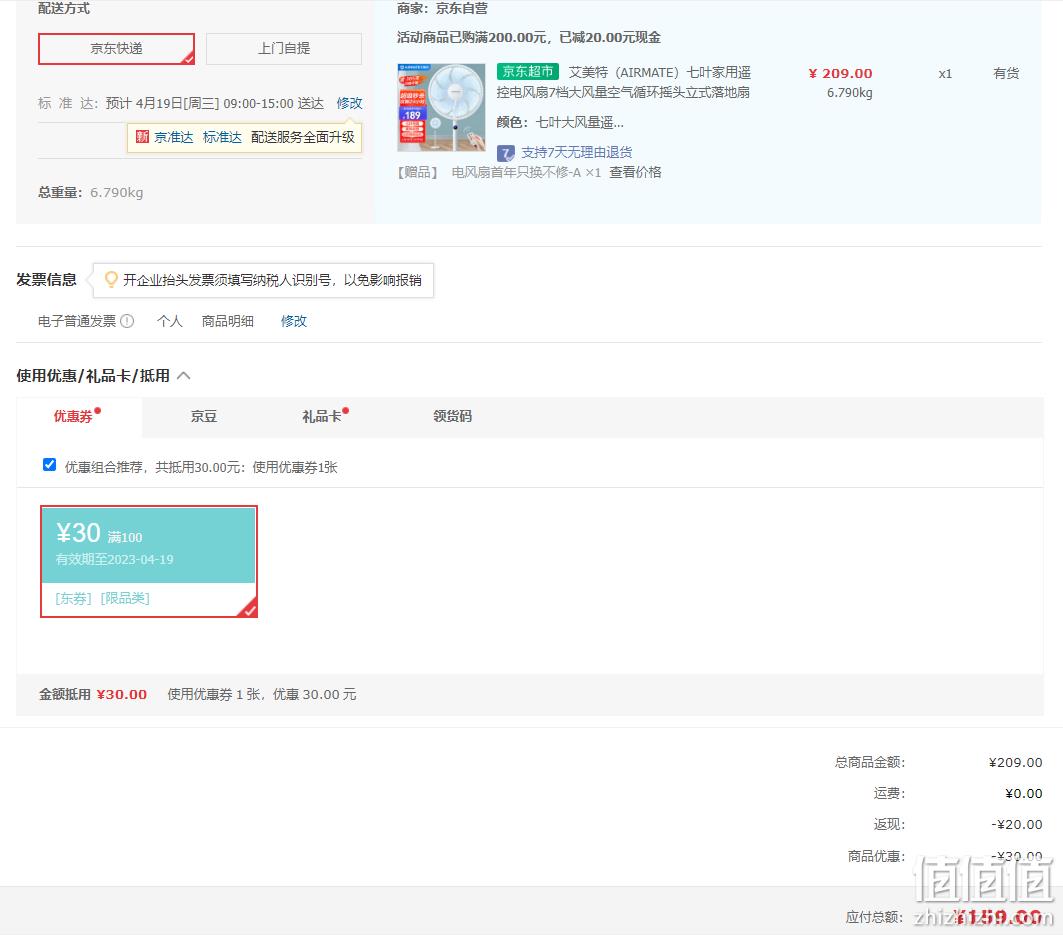Click the 金额抵用 ¥30.00 amount
Screen dimensions: 1063x935
click(x=121, y=694)
